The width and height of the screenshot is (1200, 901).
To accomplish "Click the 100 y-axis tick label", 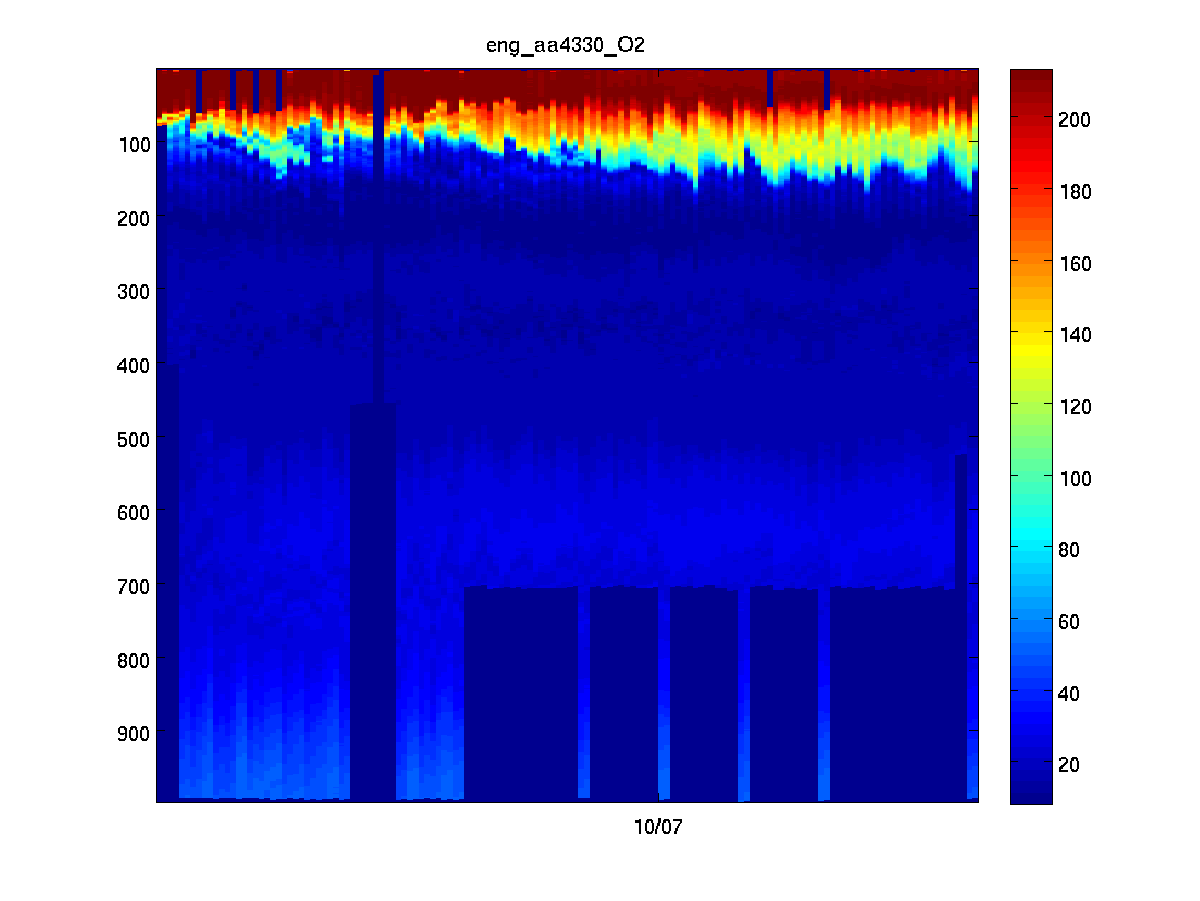I will (x=133, y=145).
